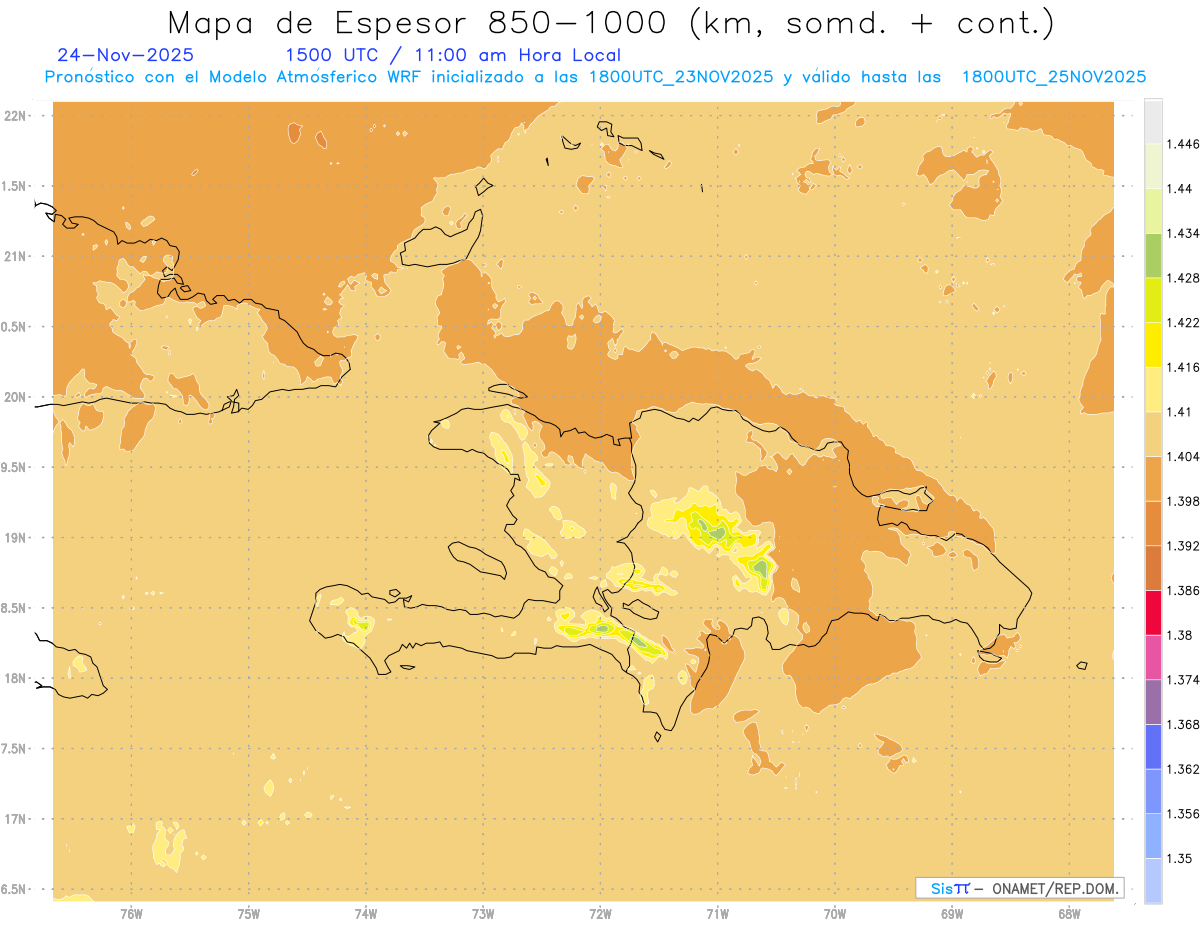Click the time '1500 UTC / 11:00 am Hora Local'
The width and height of the screenshot is (1200, 927).
[x=453, y=56]
